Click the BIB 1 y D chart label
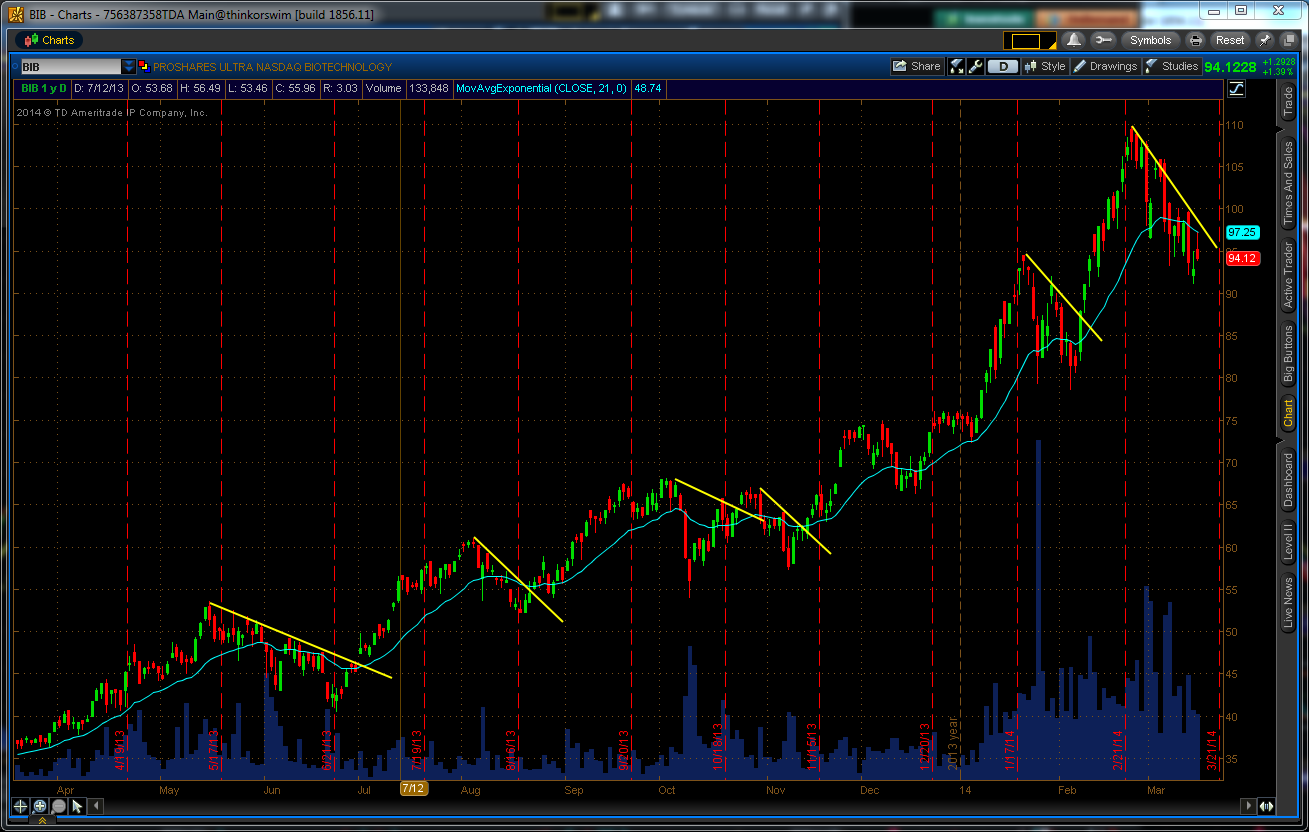This screenshot has width=1309, height=832. pos(43,88)
